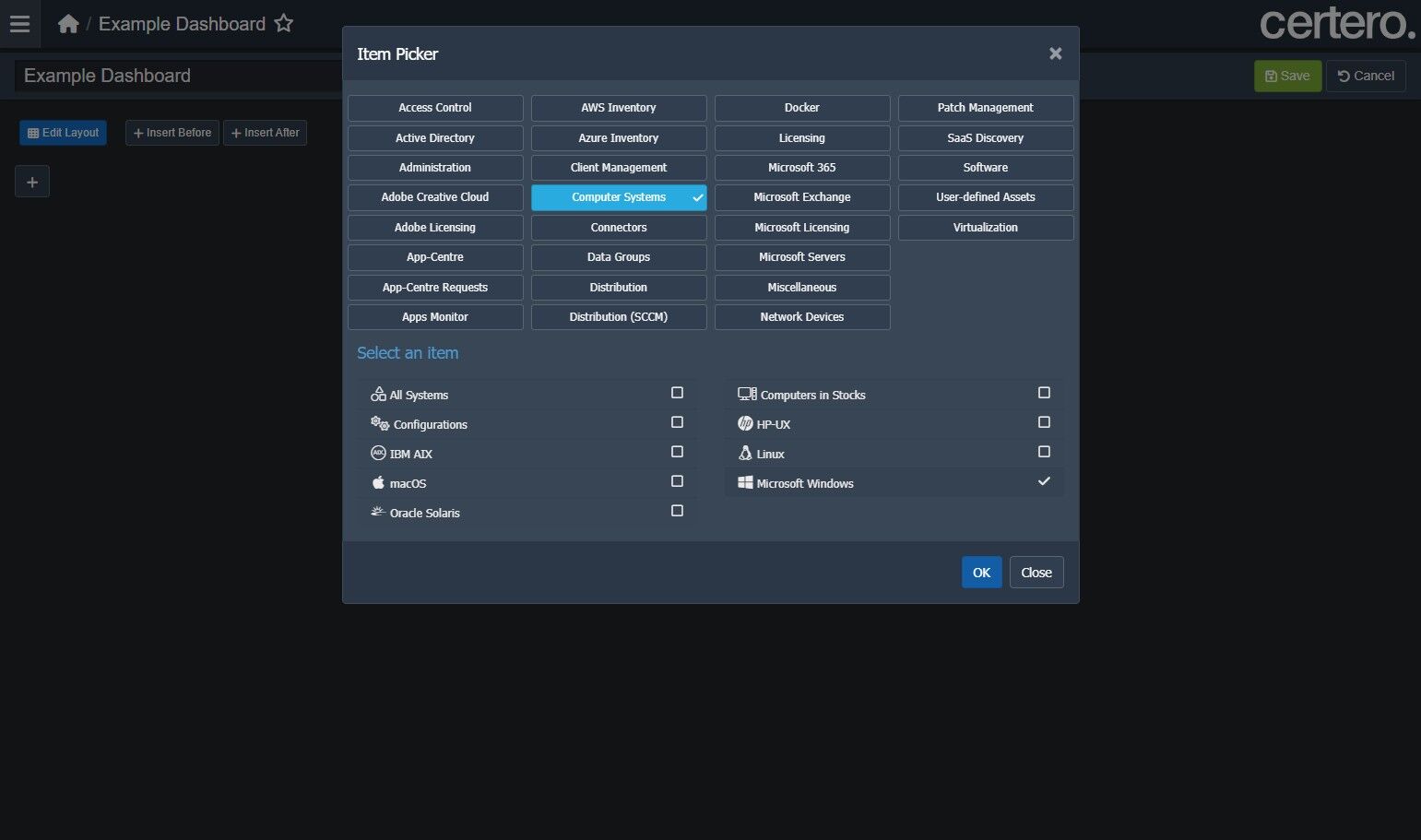Open the hamburger navigation menu
The image size is (1421, 840).
pyautogui.click(x=19, y=24)
